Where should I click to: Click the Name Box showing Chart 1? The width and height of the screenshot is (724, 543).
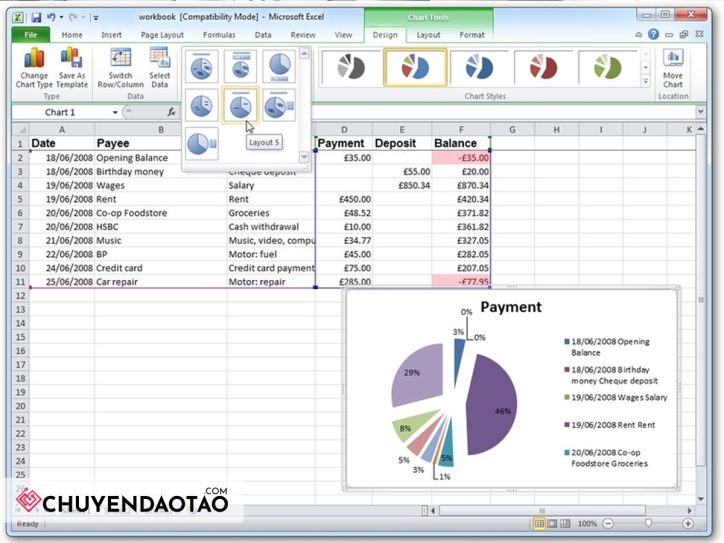pyautogui.click(x=61, y=112)
